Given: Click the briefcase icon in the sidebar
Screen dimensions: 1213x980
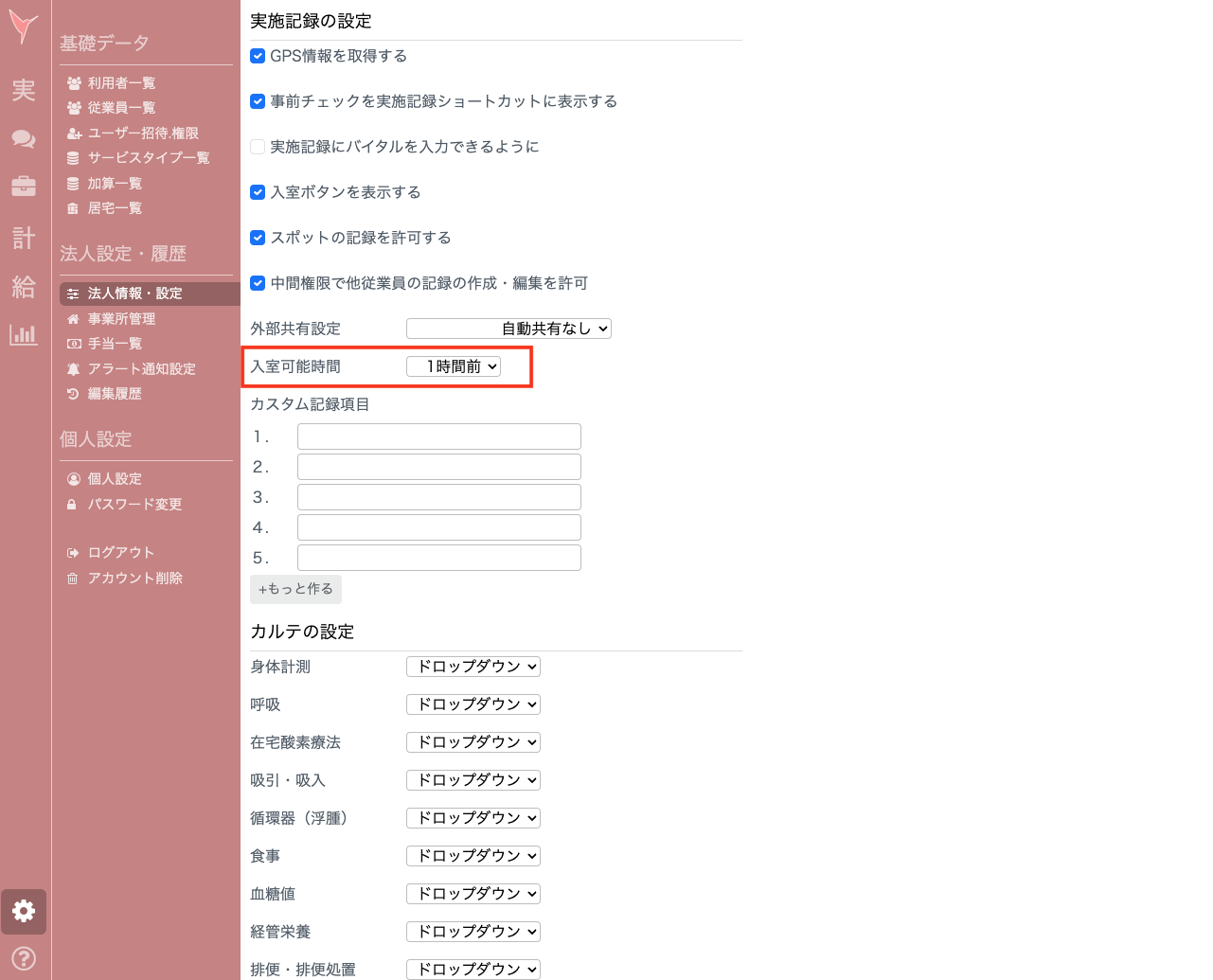Looking at the screenshot, I should (x=23, y=187).
